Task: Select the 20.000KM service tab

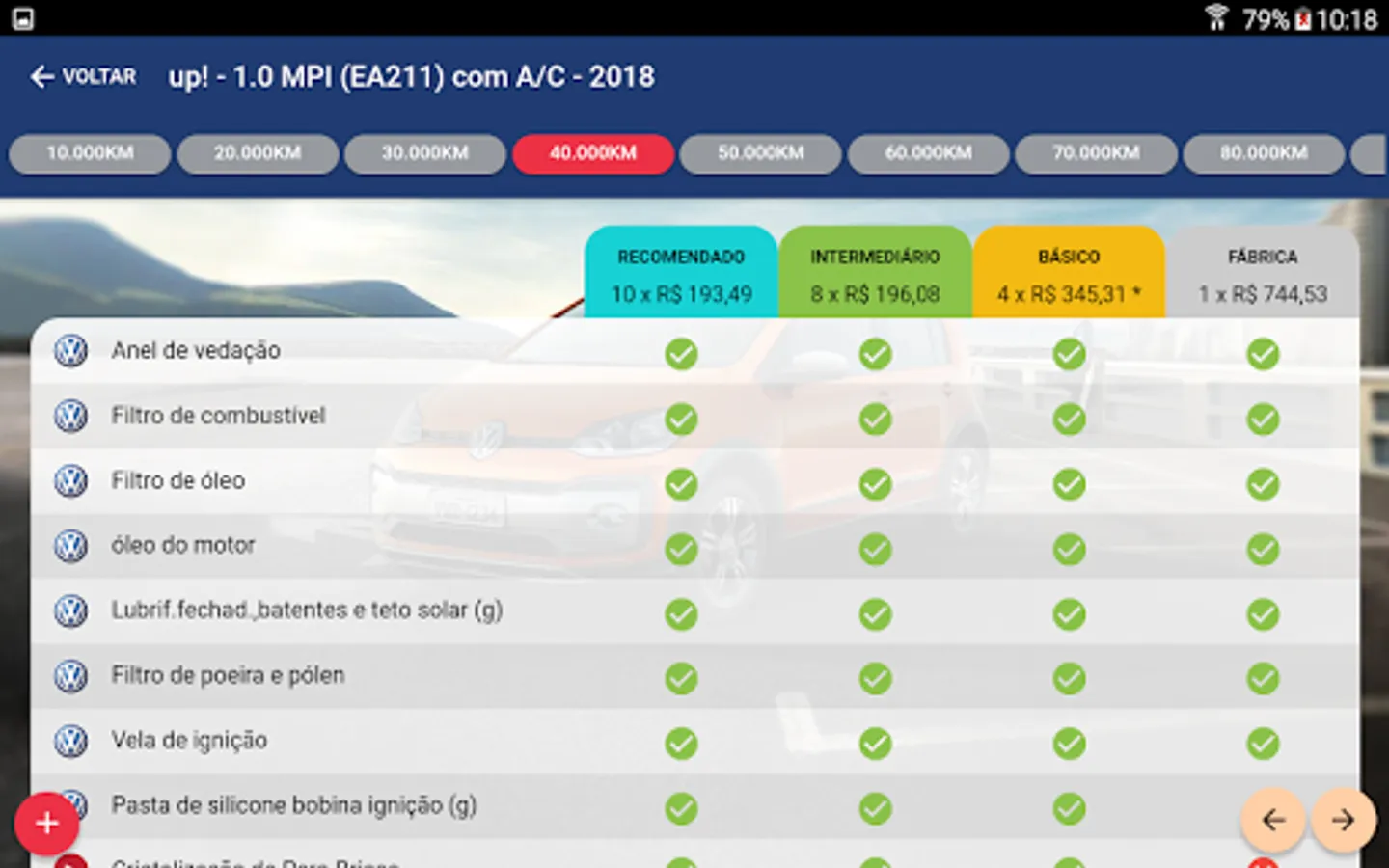Action: (x=258, y=153)
